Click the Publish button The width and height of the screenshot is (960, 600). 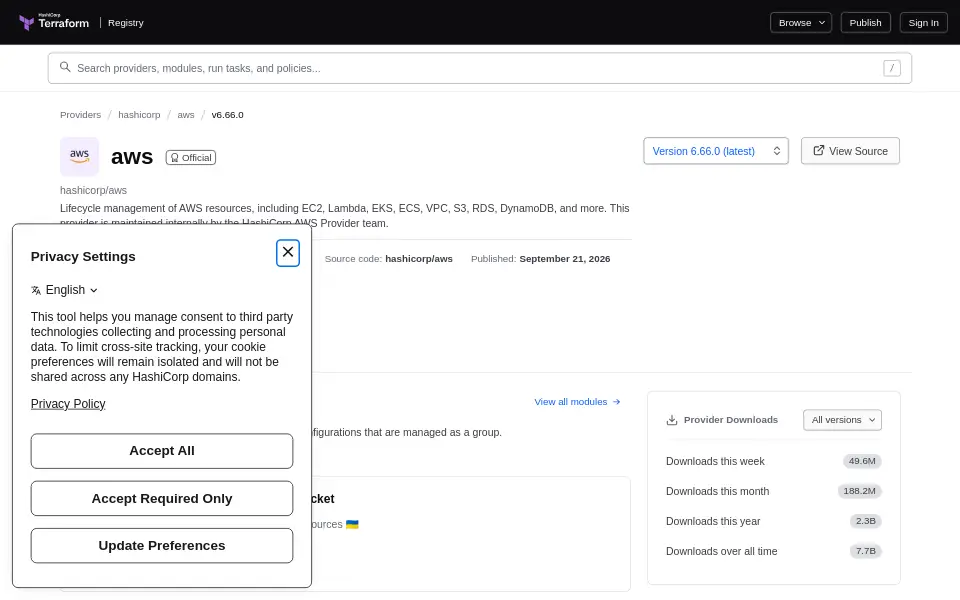pos(865,23)
